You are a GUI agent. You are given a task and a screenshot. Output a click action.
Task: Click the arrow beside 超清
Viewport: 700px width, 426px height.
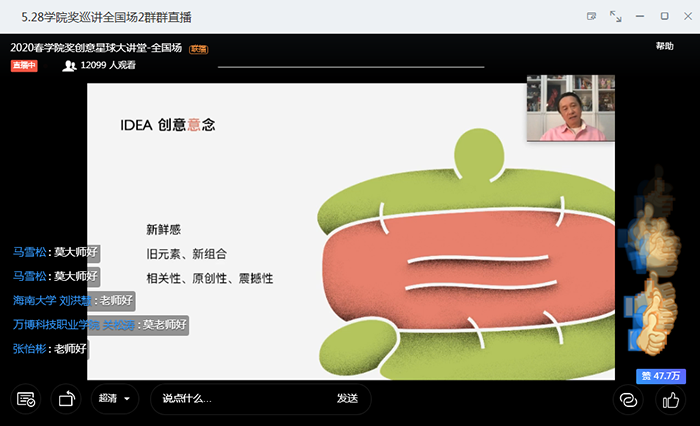(x=128, y=399)
